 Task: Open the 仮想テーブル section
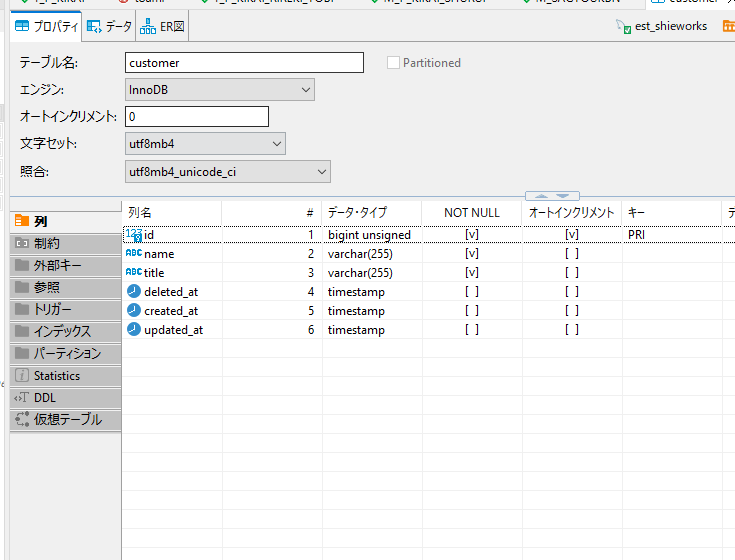tap(66, 419)
